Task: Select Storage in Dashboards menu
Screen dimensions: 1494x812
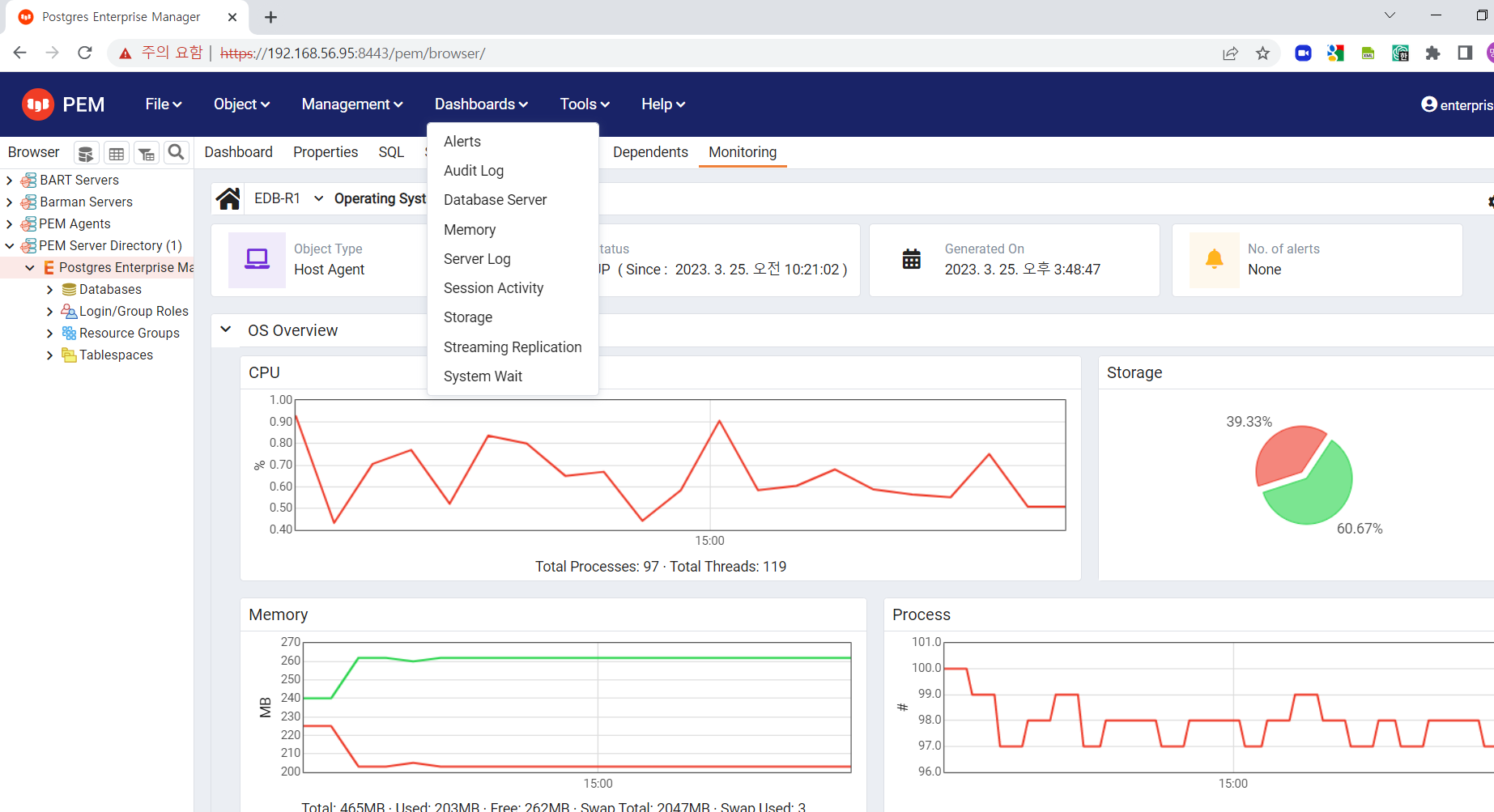Action: (x=513, y=317)
